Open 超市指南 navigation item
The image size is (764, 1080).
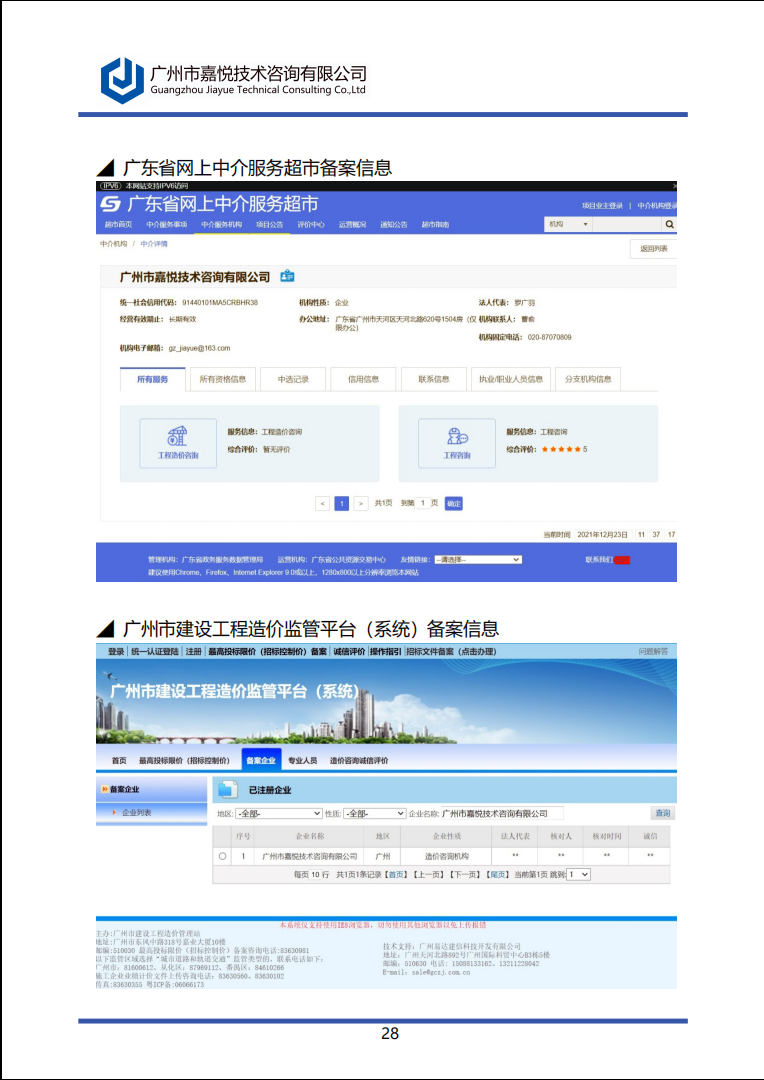click(435, 225)
